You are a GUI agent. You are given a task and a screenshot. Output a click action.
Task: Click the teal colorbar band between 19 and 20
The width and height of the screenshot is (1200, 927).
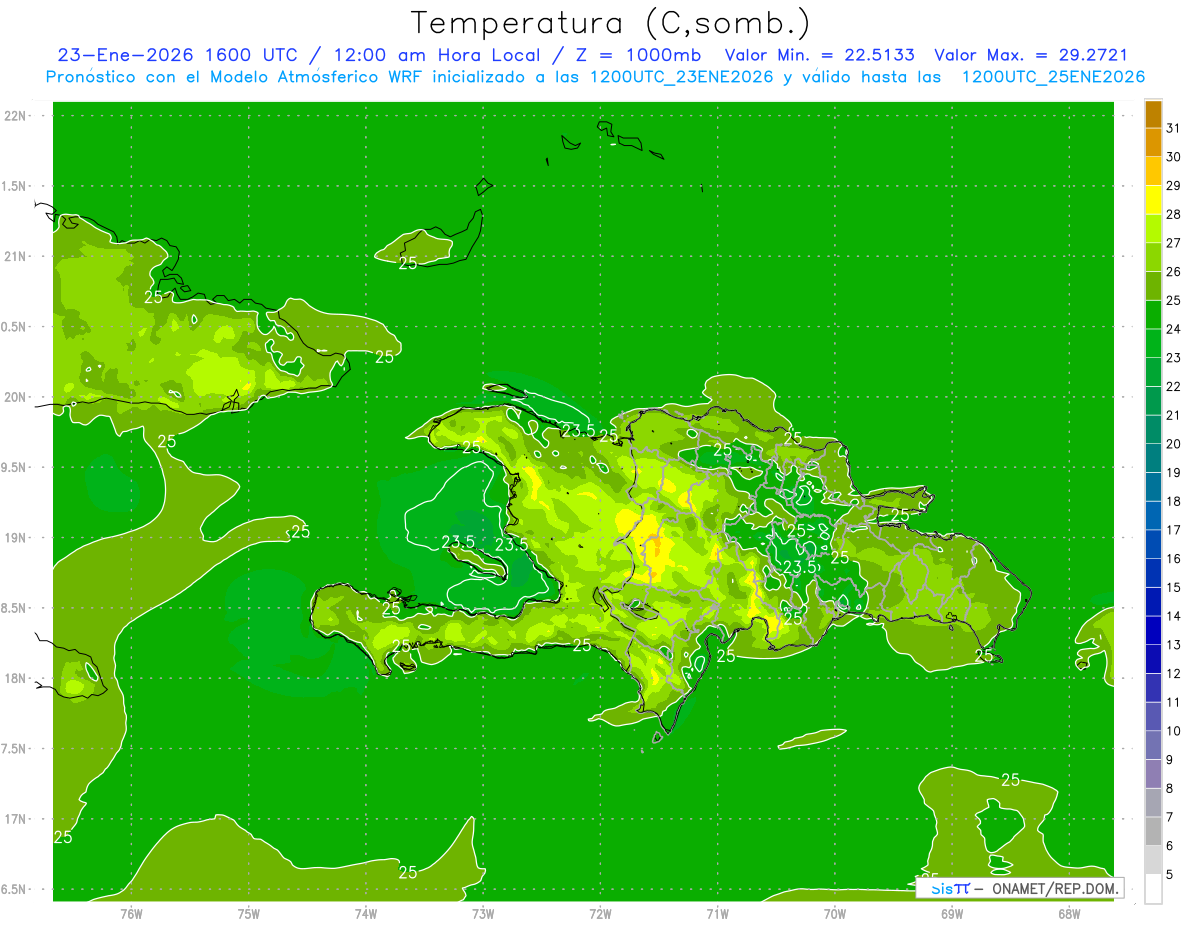point(1153,458)
